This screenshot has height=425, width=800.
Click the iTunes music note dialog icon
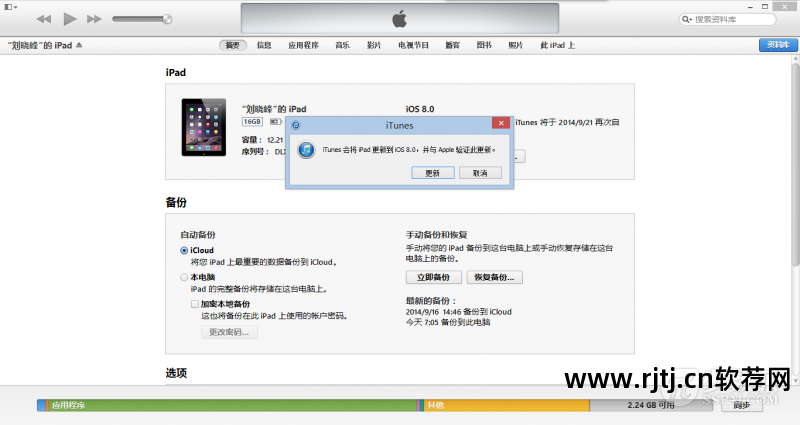[x=306, y=150]
